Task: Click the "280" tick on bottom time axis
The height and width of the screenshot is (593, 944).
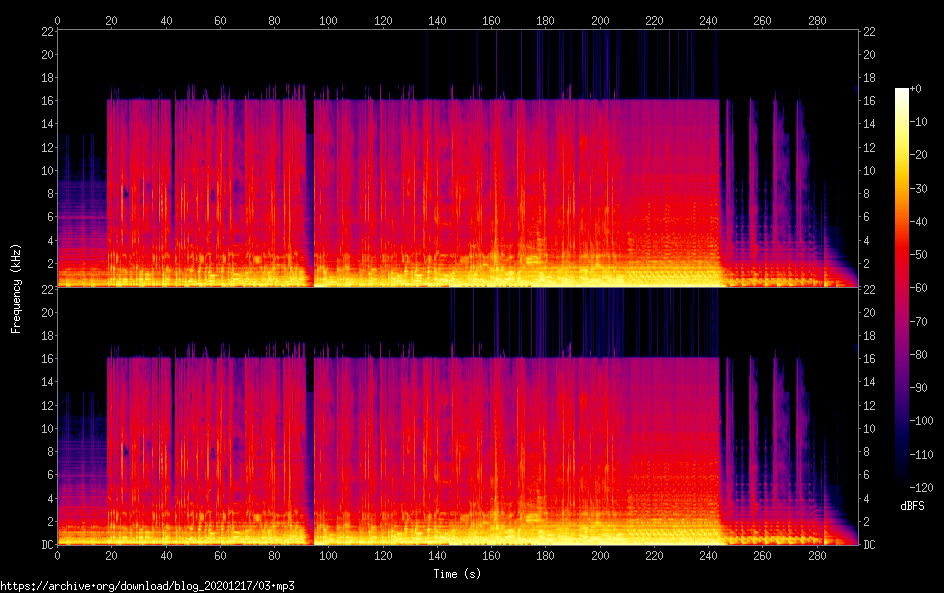Action: point(817,556)
